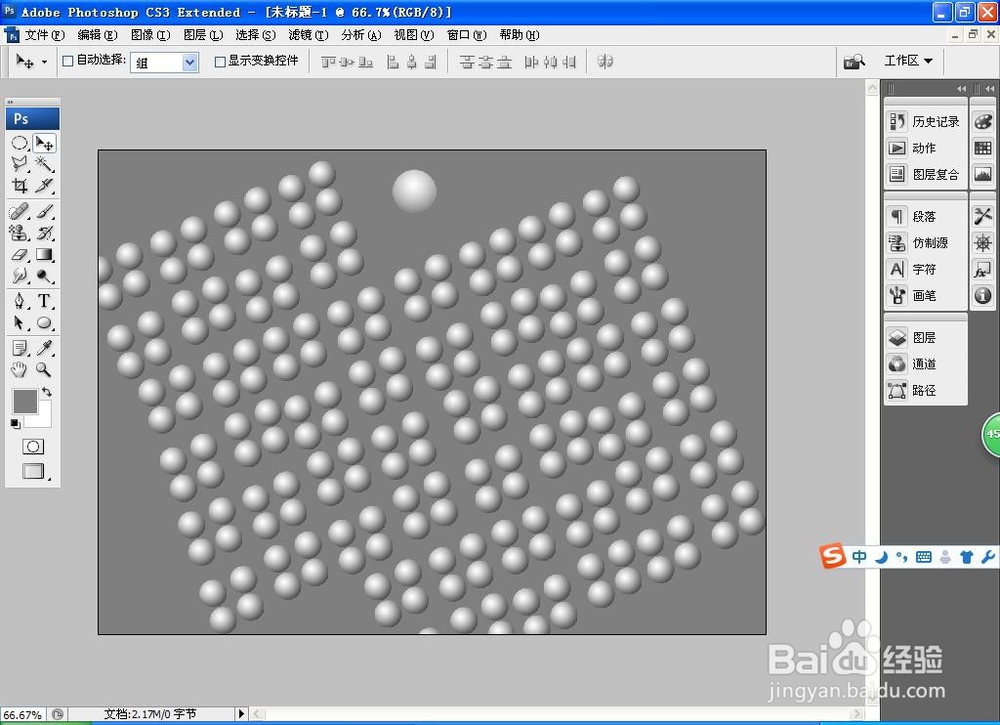Image resolution: width=1000 pixels, height=725 pixels.
Task: Select the Polygonal Lasso tool
Action: point(20,164)
